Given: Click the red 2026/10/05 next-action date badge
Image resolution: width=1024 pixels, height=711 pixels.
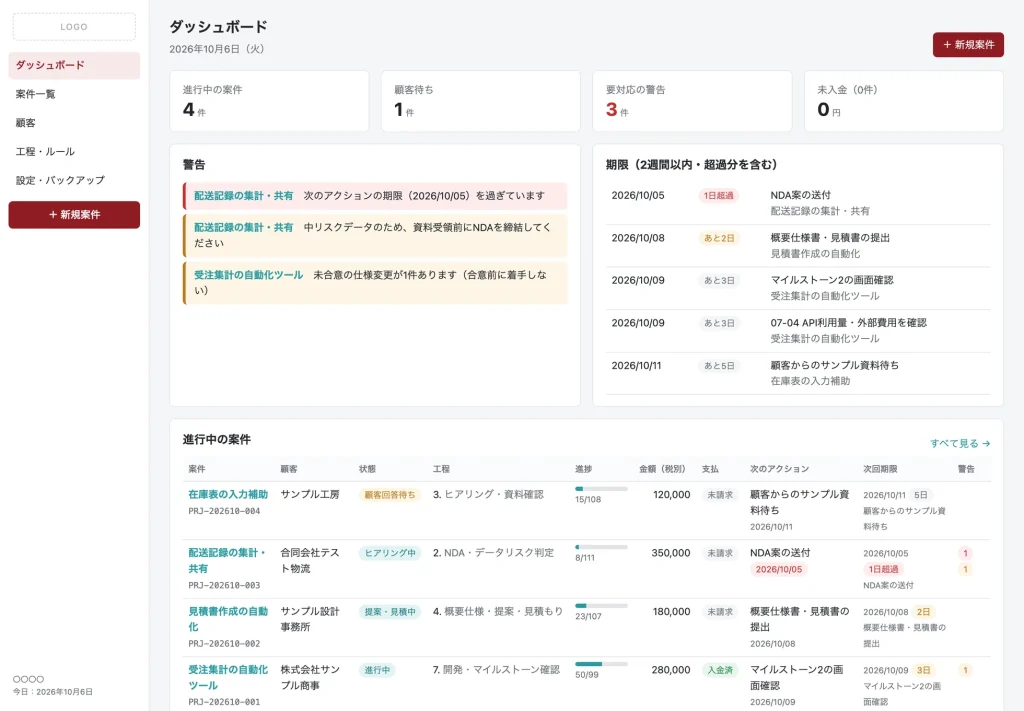Looking at the screenshot, I should pos(779,569).
